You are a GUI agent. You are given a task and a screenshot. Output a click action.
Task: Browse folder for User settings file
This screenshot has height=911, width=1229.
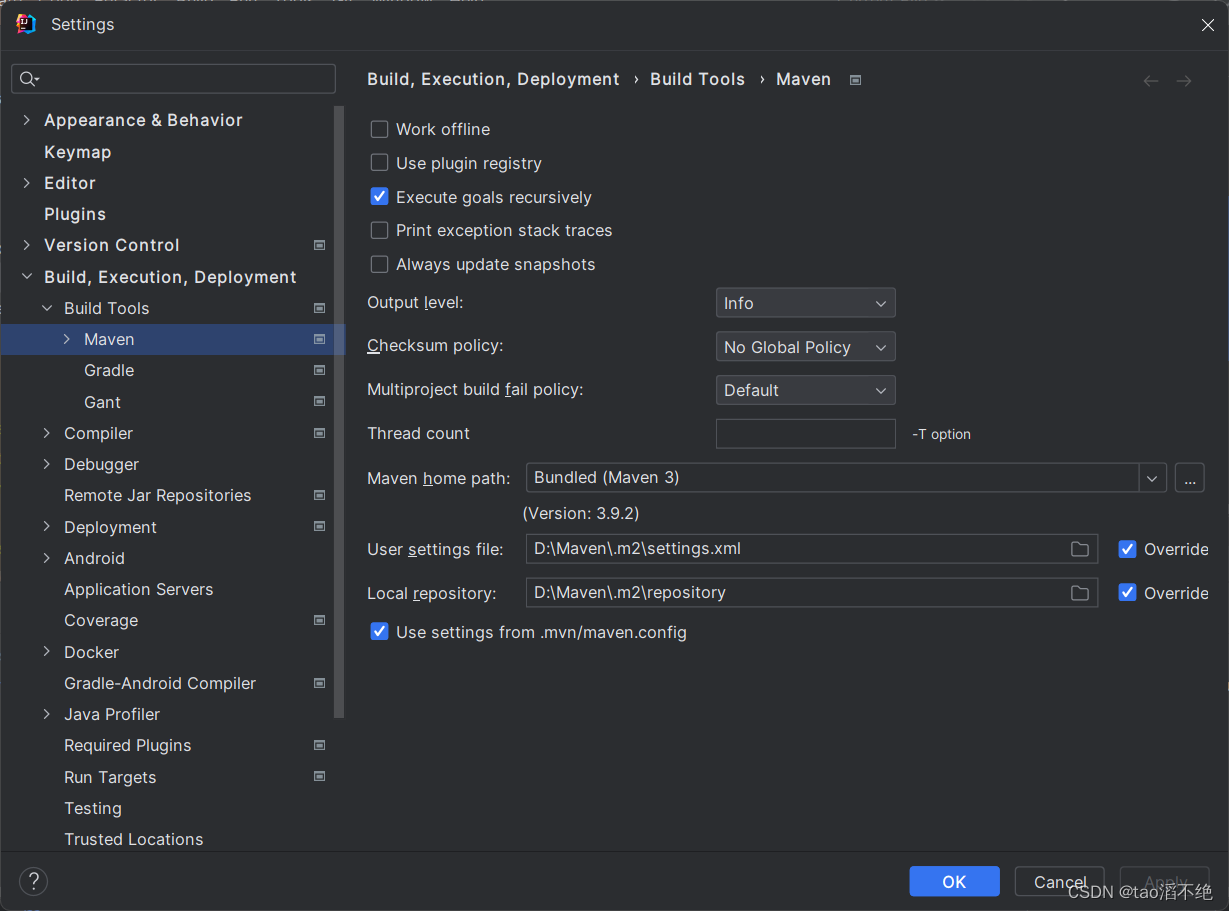coord(1080,549)
